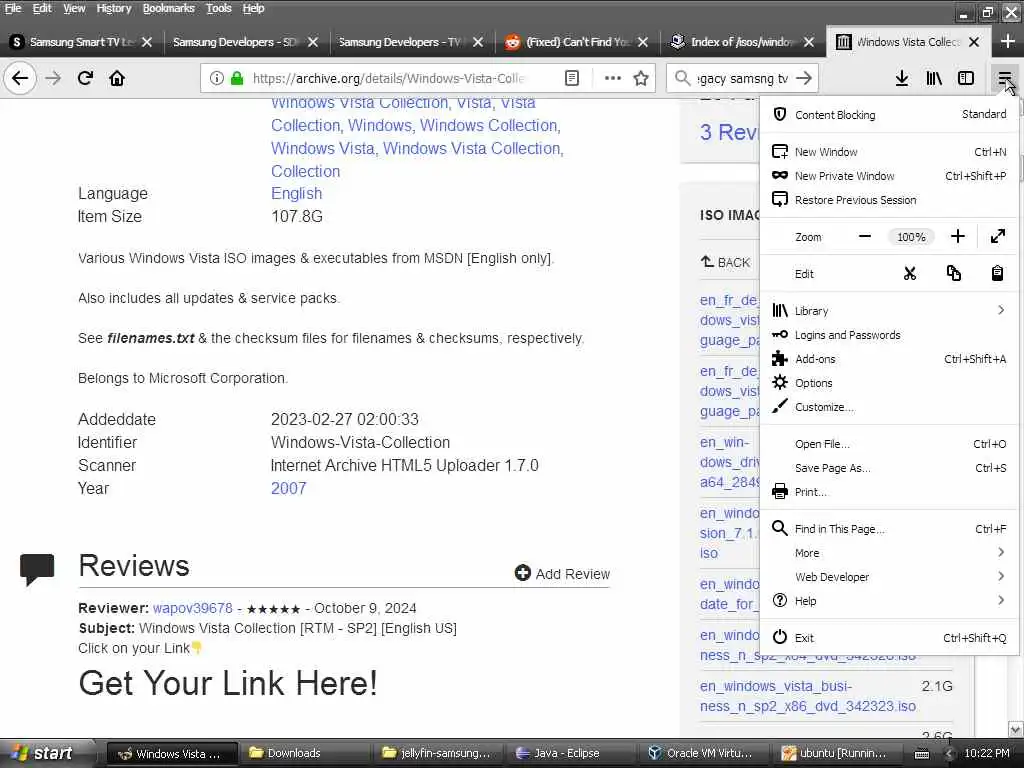Open the downloads arrow icon
This screenshot has height=768, width=1024.
point(901,78)
